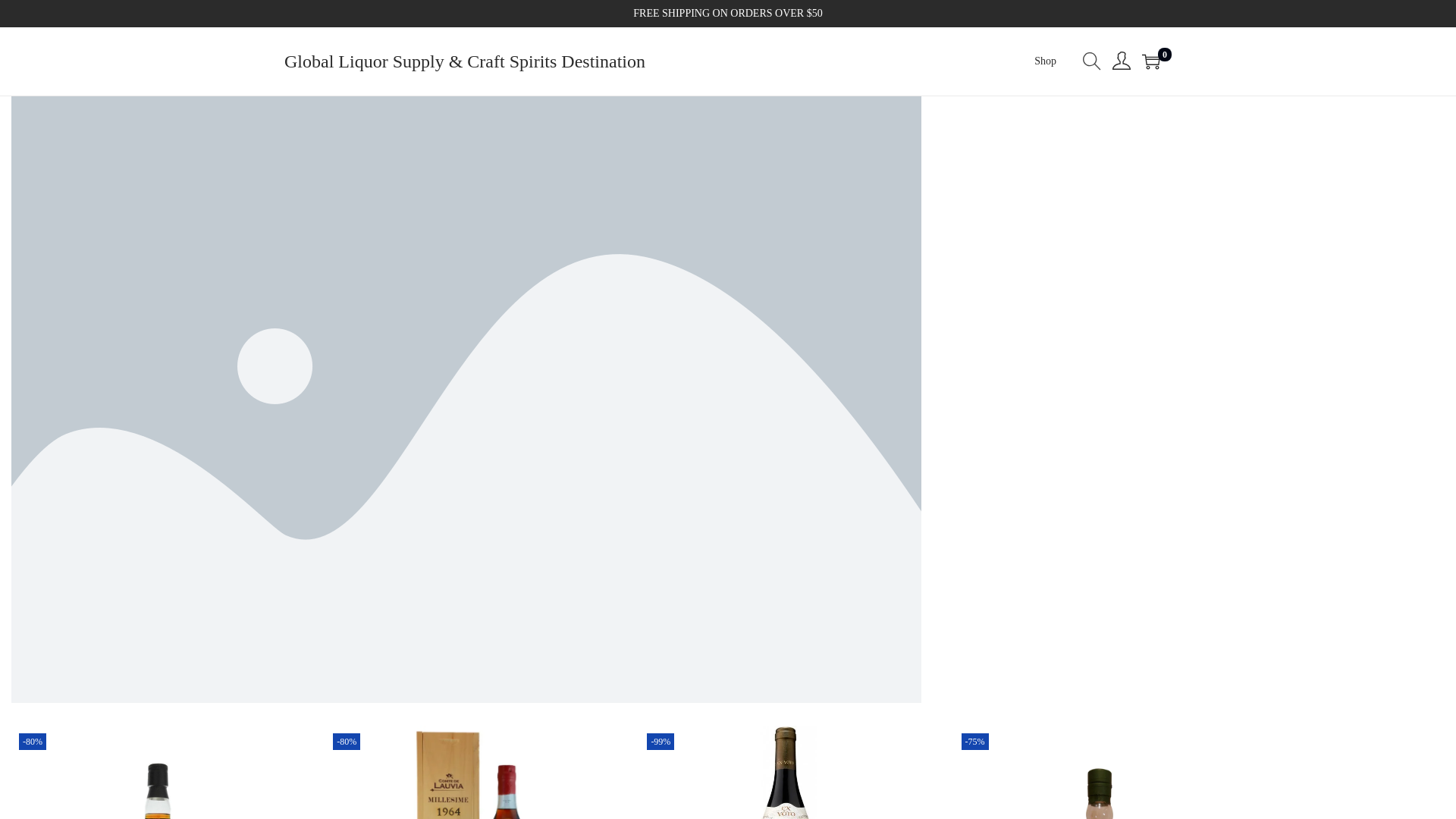Click the -99% discount badge

point(661,742)
